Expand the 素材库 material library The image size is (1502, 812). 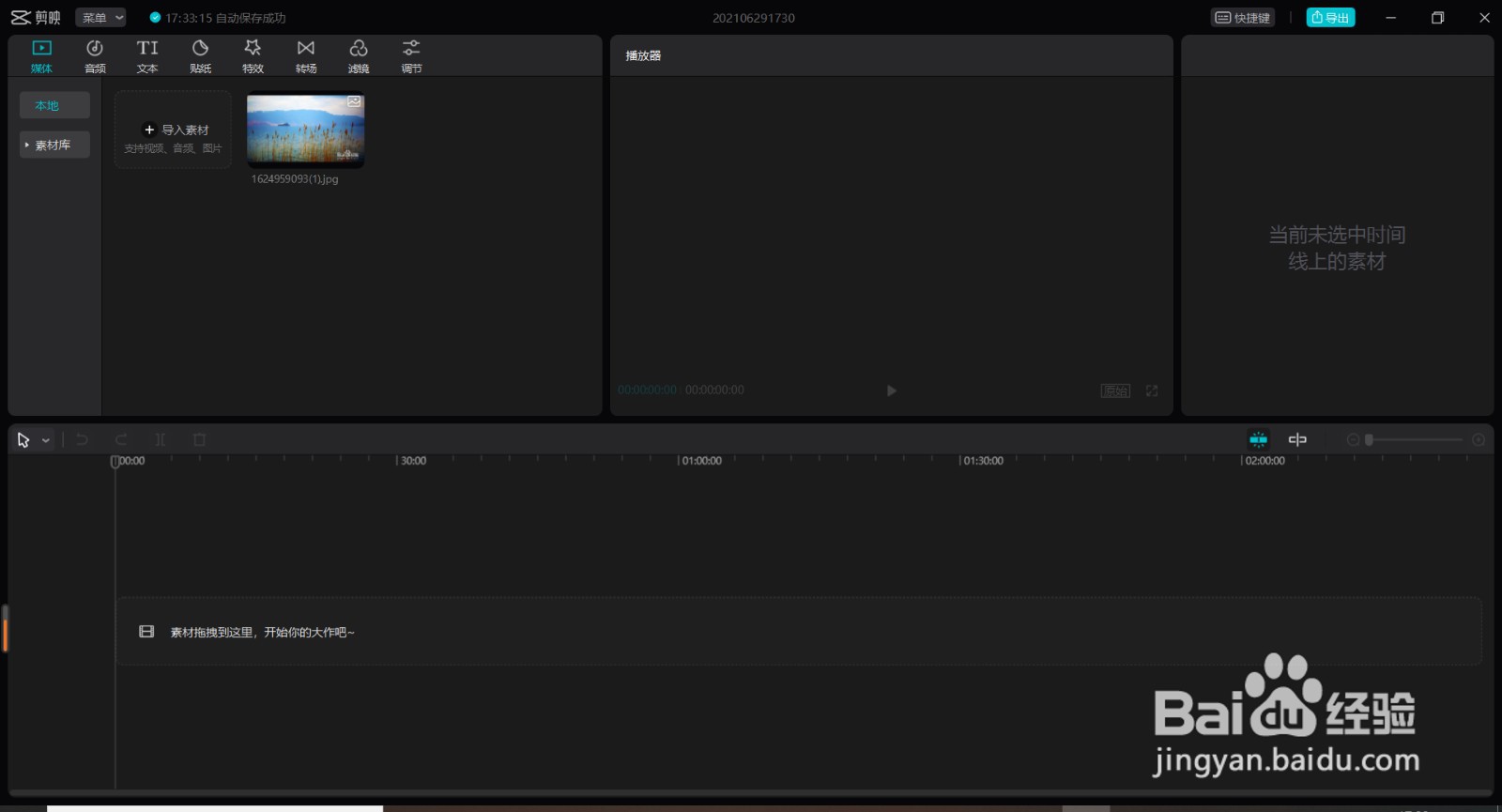(54, 145)
